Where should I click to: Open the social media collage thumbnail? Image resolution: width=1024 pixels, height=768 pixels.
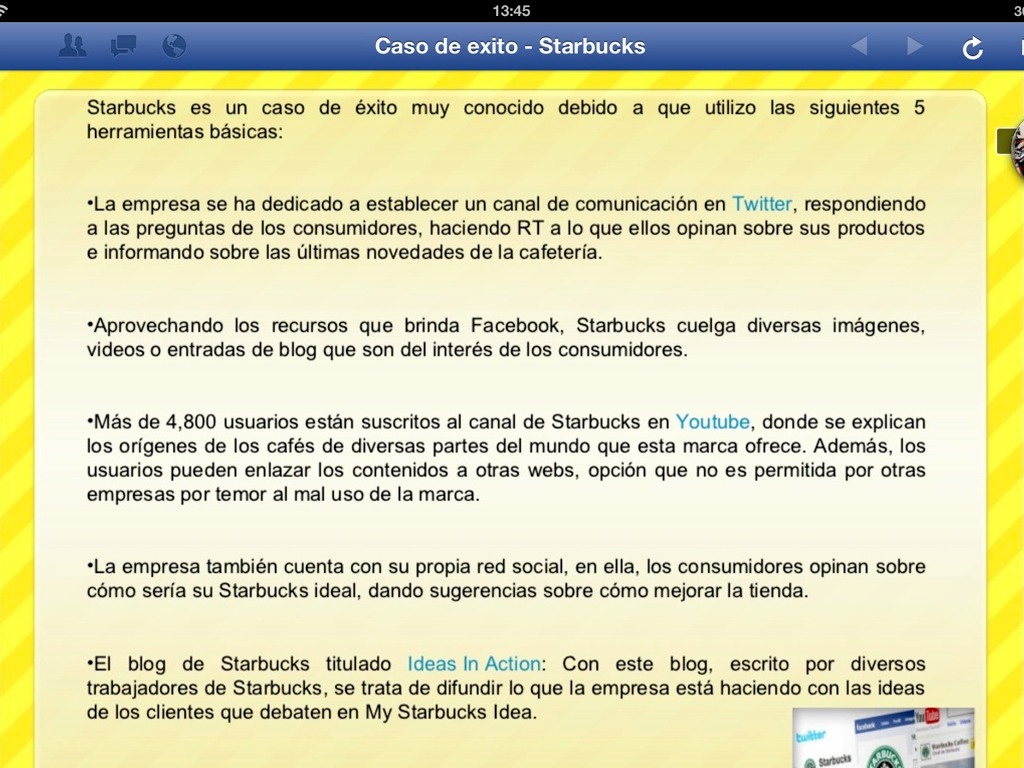click(882, 738)
